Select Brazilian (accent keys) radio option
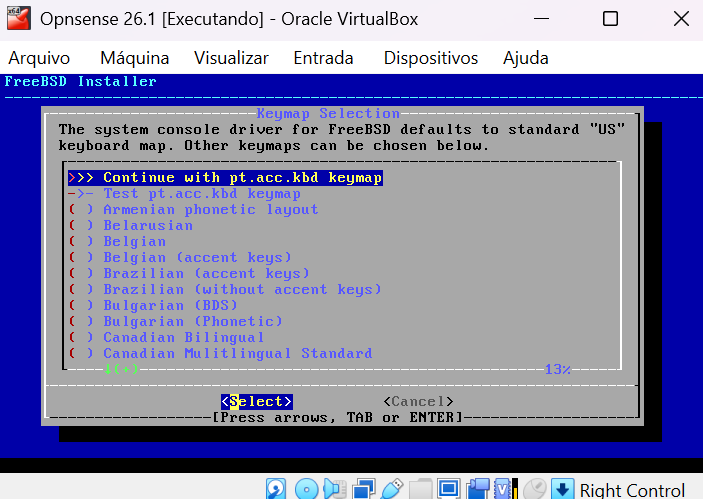703x499 pixels. point(189,273)
